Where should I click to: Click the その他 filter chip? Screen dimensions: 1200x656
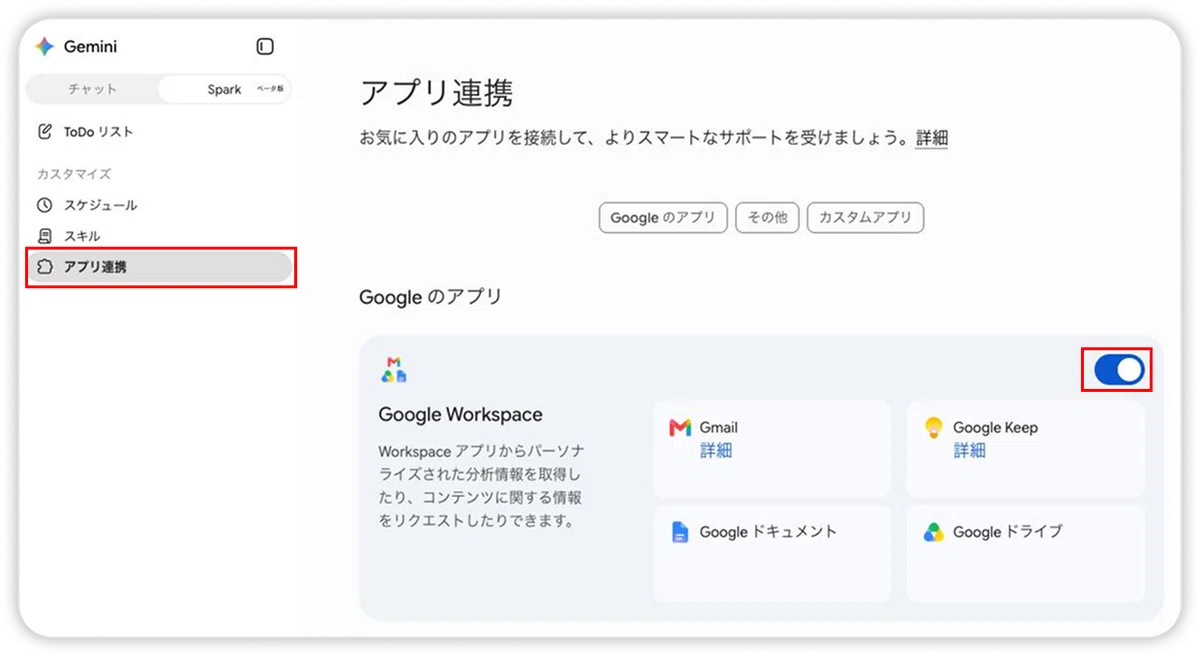767,218
